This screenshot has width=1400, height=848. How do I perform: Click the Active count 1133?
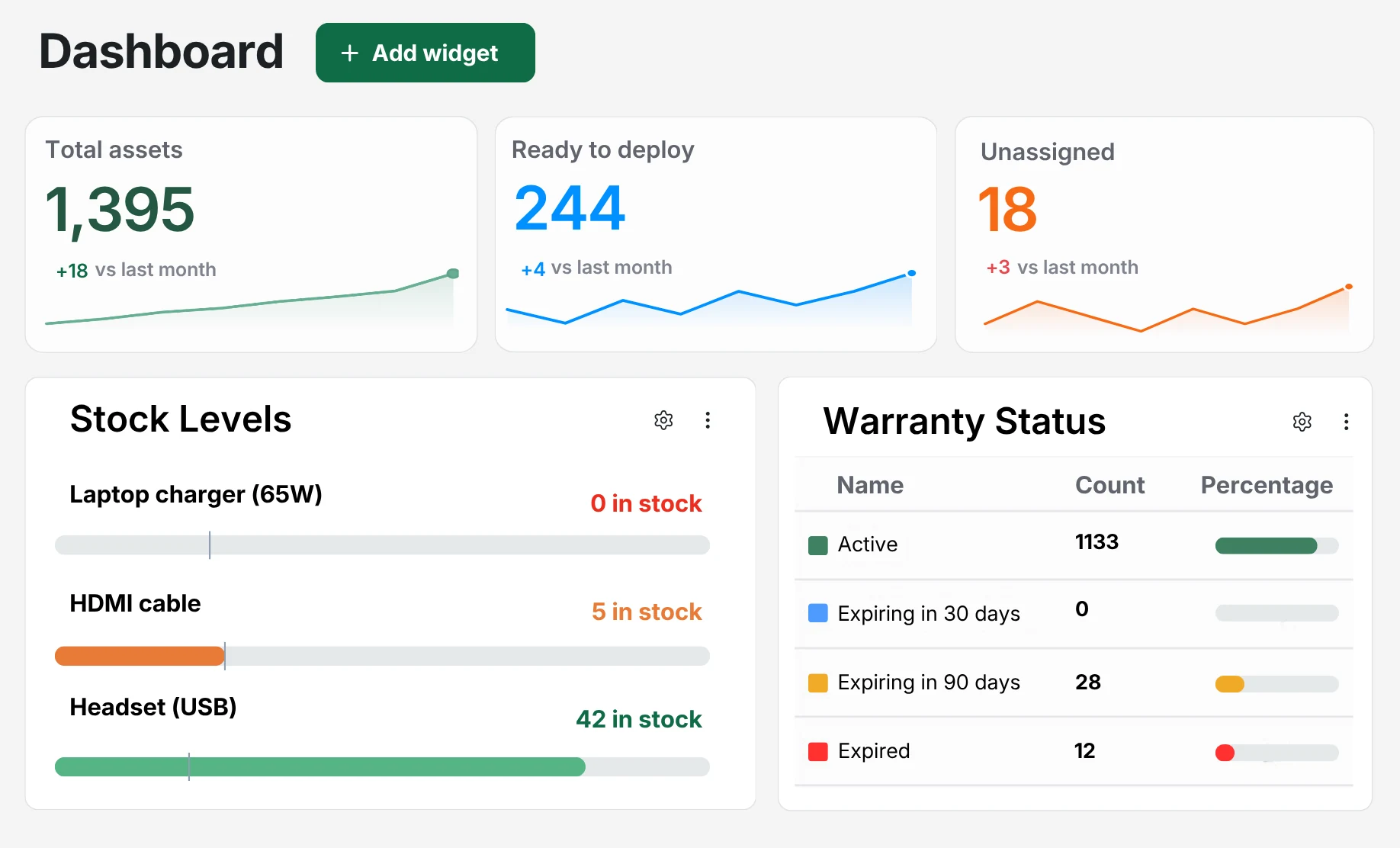coord(1097,542)
